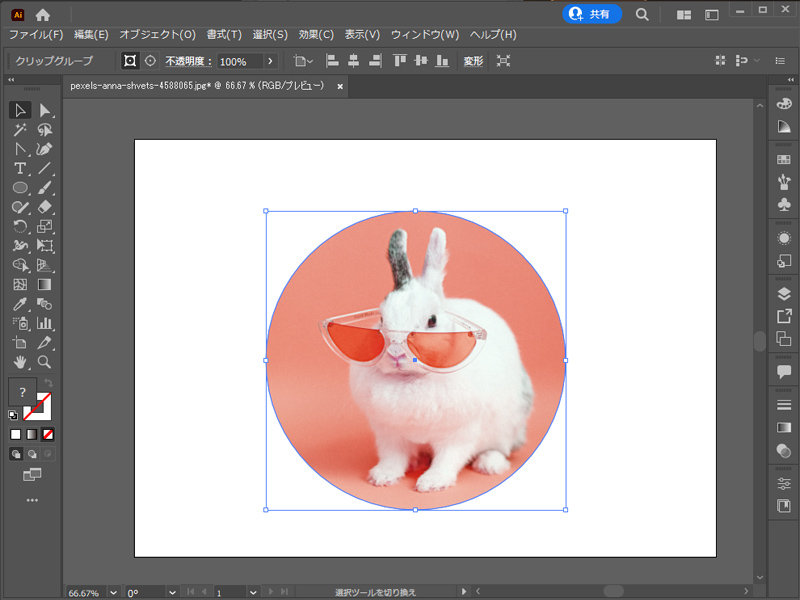The image size is (800, 600).
Task: Open the opacity dropdown arrow
Action: 270,61
